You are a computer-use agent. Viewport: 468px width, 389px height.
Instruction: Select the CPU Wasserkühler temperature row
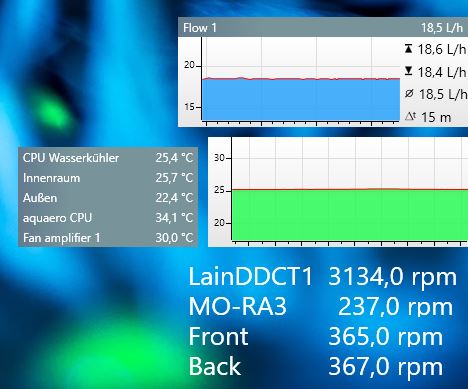[108, 158]
